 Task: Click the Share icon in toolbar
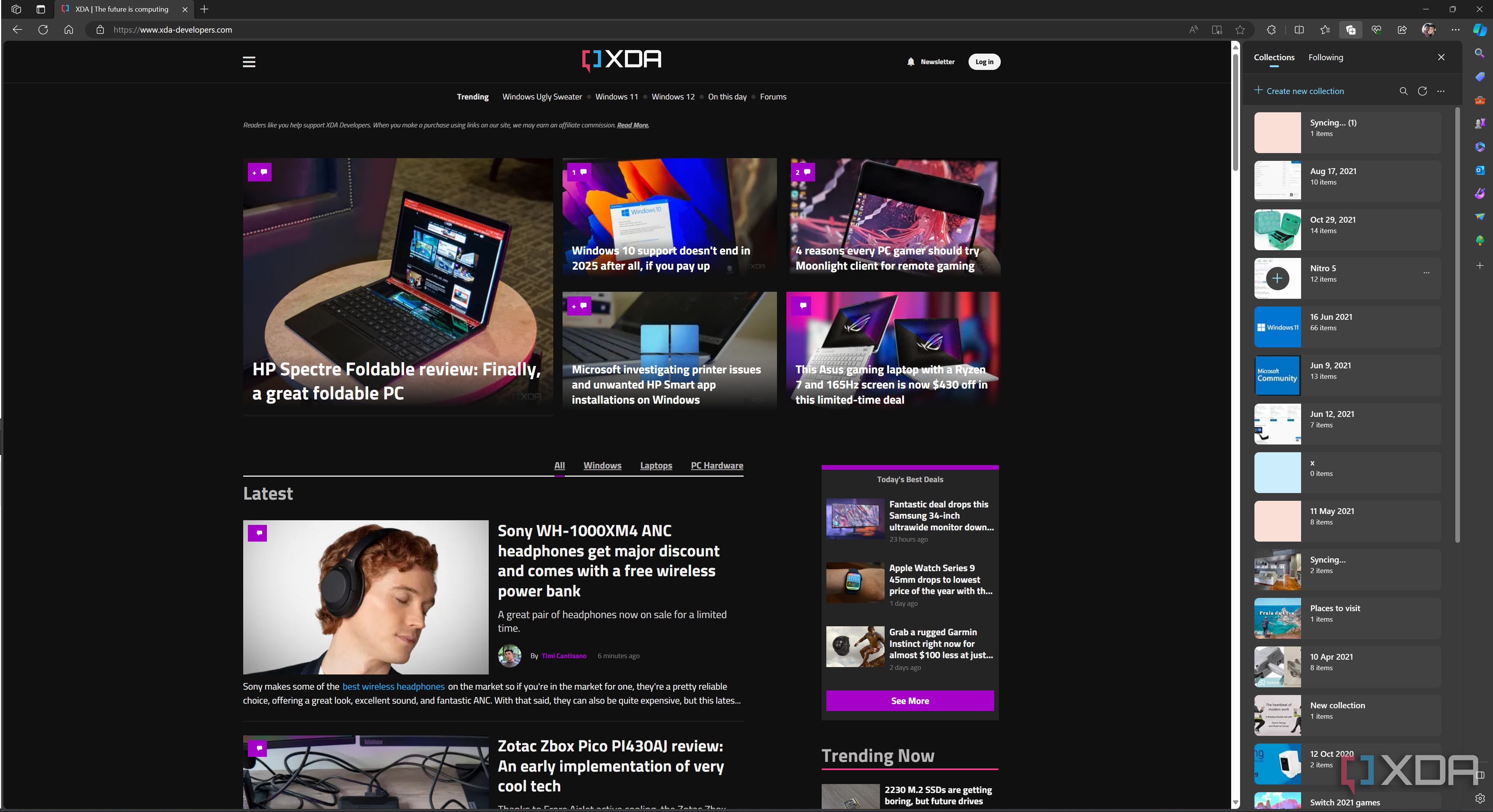tap(1402, 30)
